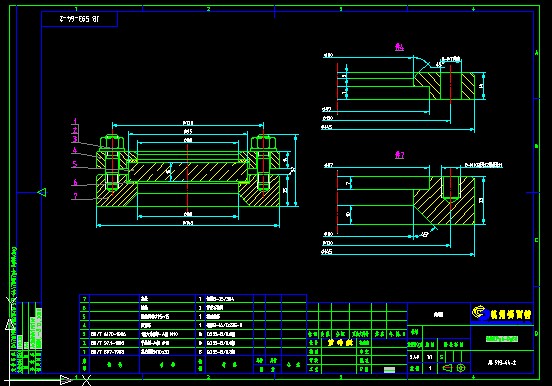
Task: Select the upper magenta detail view title
Action: click(399, 47)
